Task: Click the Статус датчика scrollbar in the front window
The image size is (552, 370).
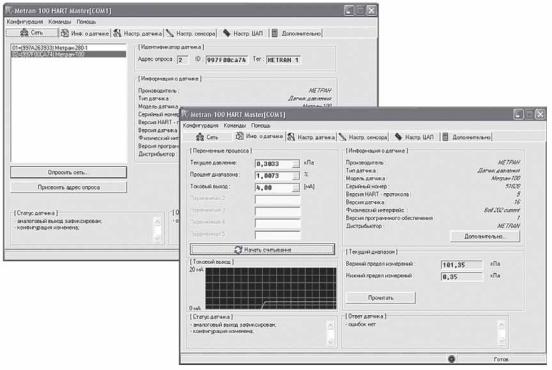Action: pos(331,332)
